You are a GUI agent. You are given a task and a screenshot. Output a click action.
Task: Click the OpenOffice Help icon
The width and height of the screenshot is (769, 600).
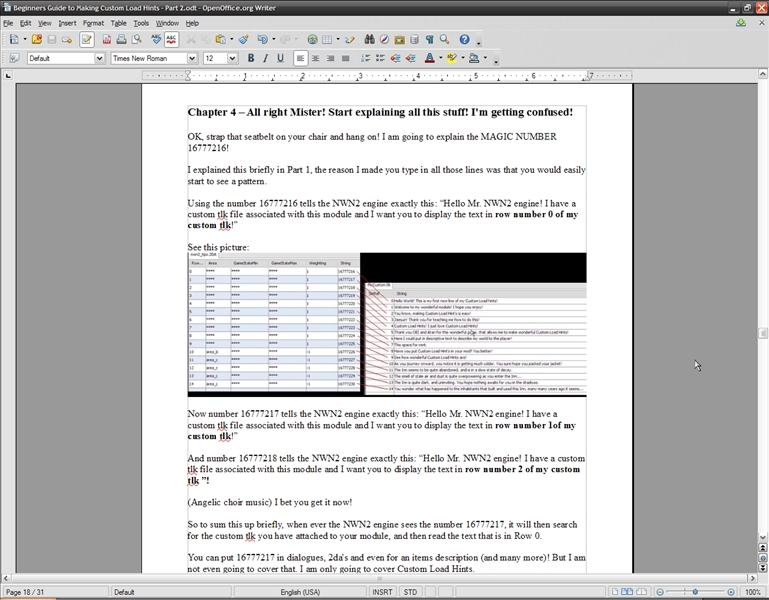pyautogui.click(x=464, y=40)
